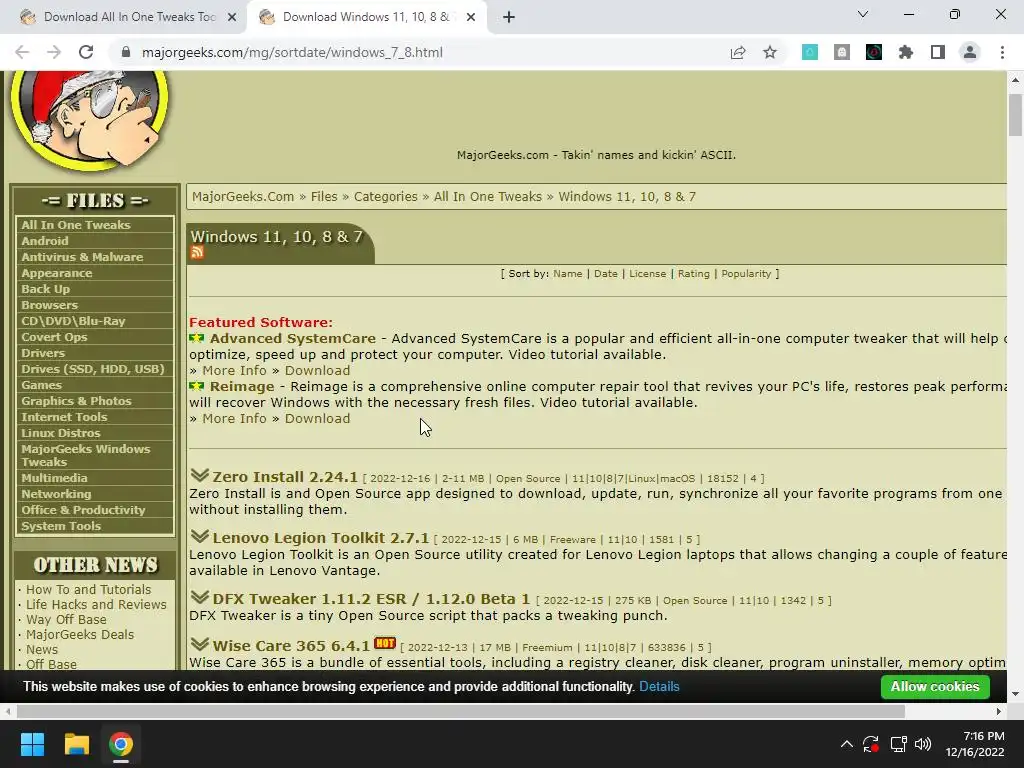Open the teal extension icon in toolbar
The width and height of the screenshot is (1024, 768).
point(810,52)
